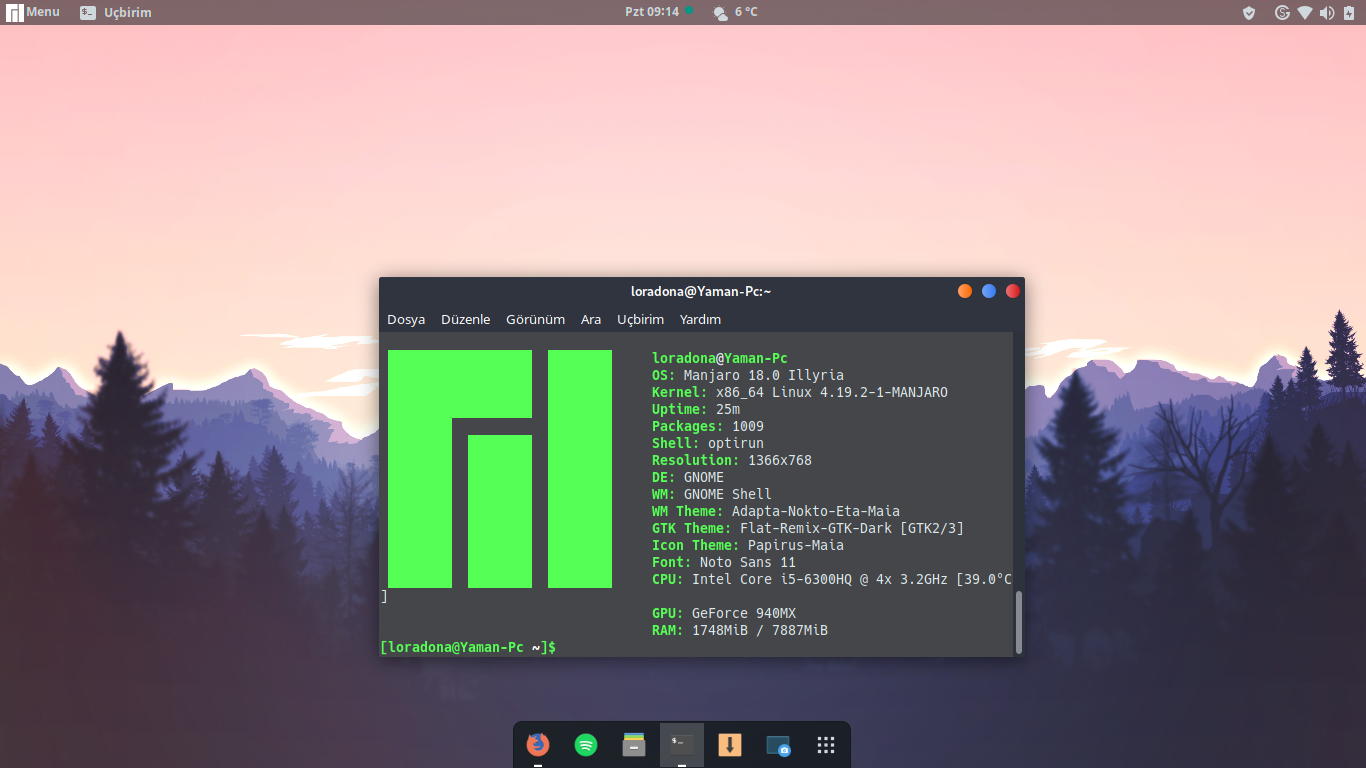Click the shield security tray icon
The height and width of the screenshot is (768, 1366).
(x=1249, y=12)
